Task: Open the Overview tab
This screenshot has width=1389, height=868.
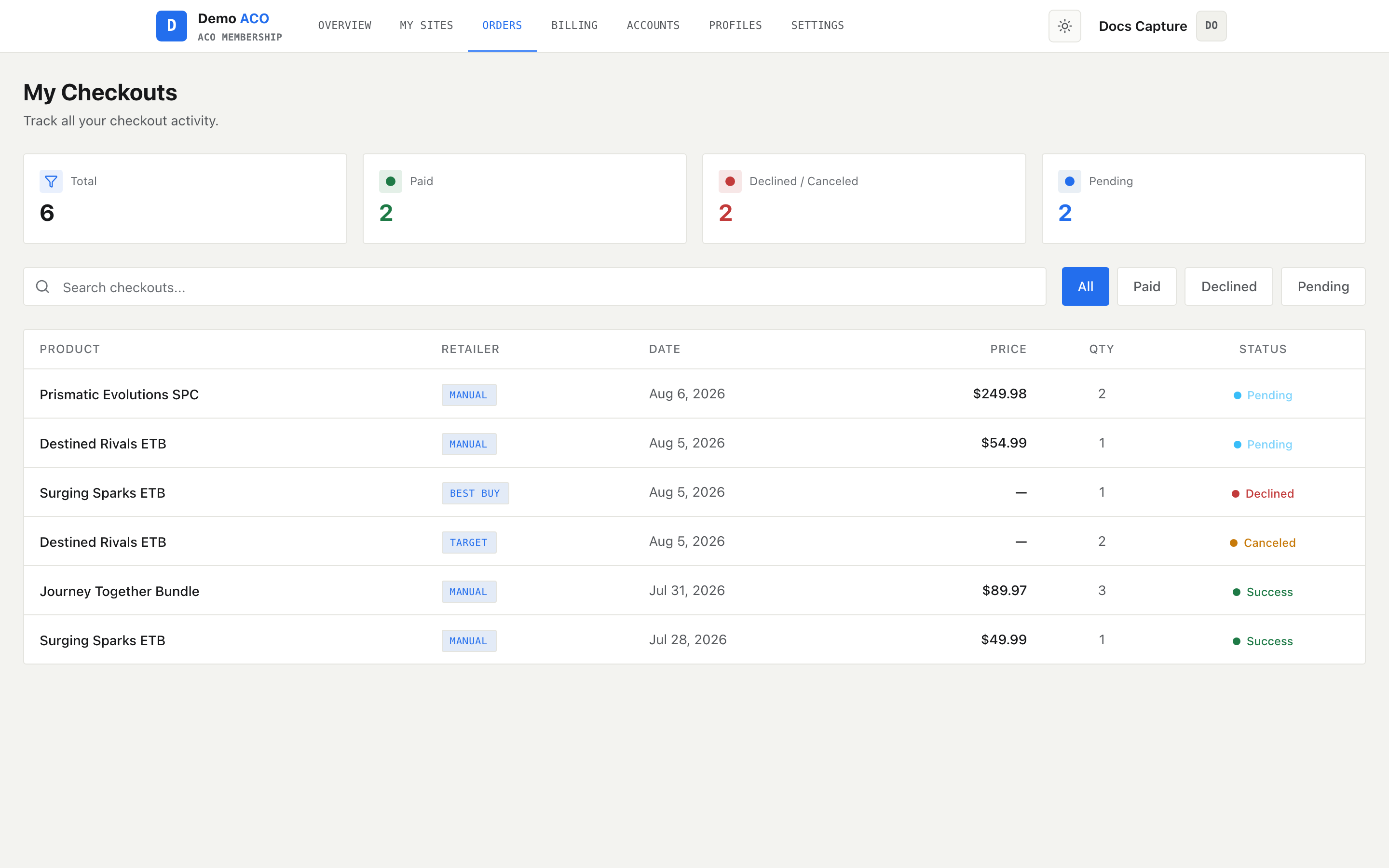Action: (344, 25)
